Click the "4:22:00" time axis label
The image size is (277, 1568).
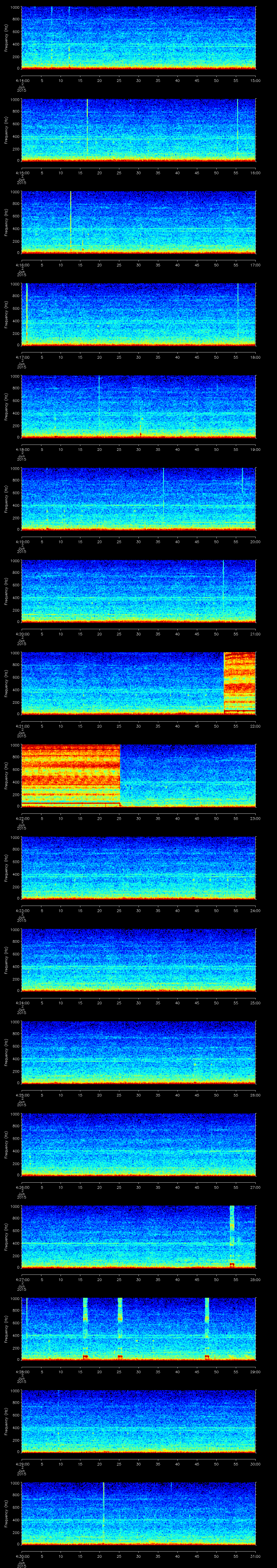click(x=22, y=818)
